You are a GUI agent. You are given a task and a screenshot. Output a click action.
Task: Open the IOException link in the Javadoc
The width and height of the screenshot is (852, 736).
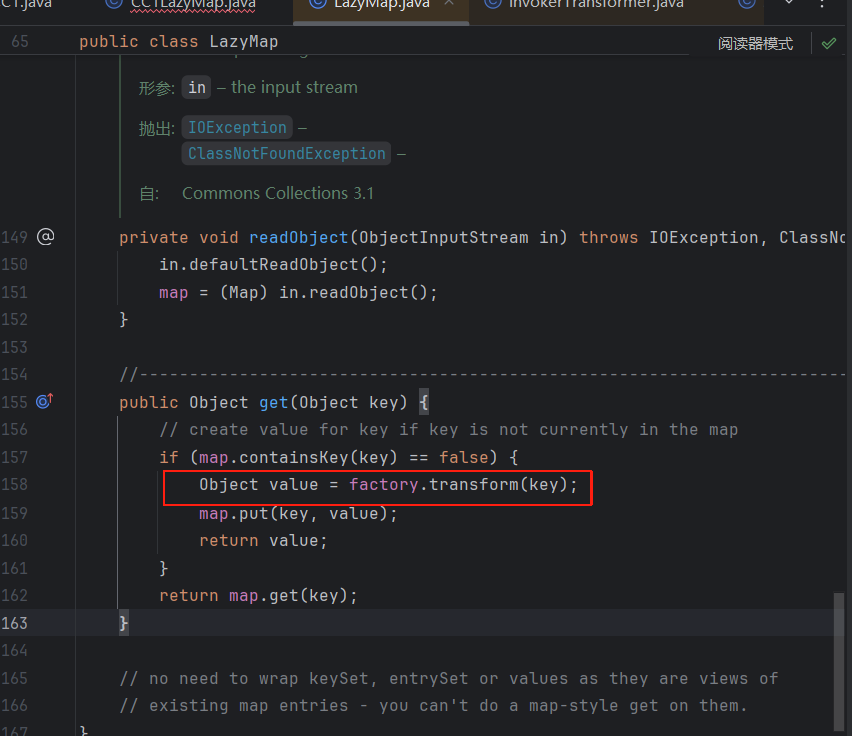coord(237,128)
